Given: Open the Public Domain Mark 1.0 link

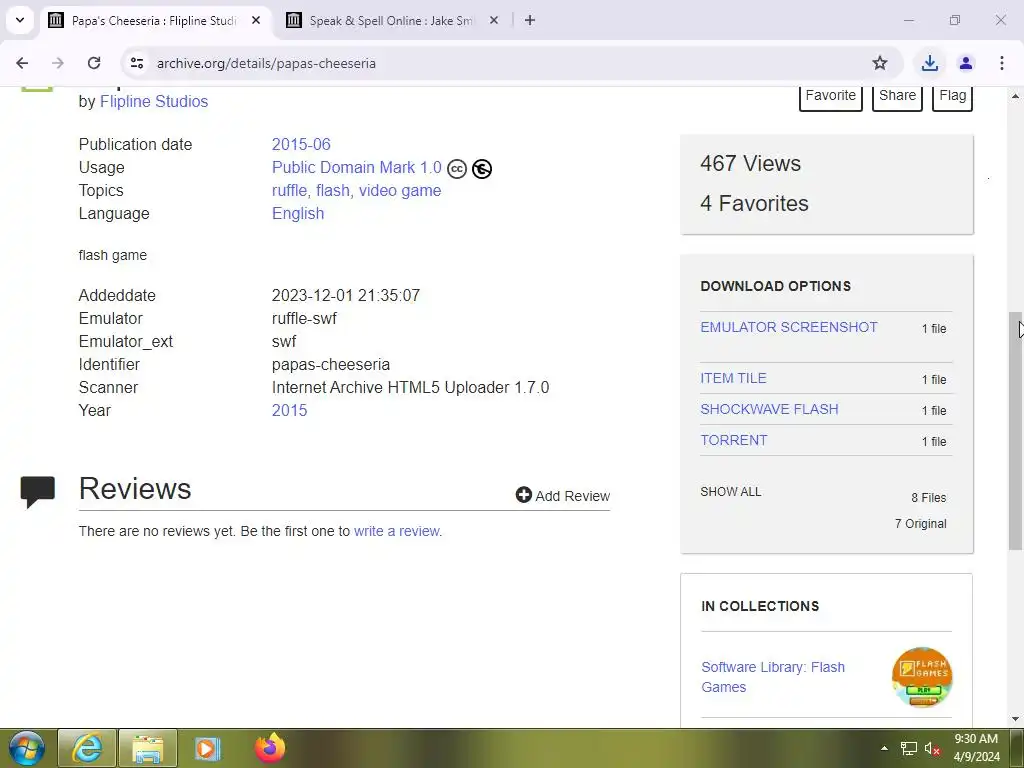Looking at the screenshot, I should [x=357, y=167].
